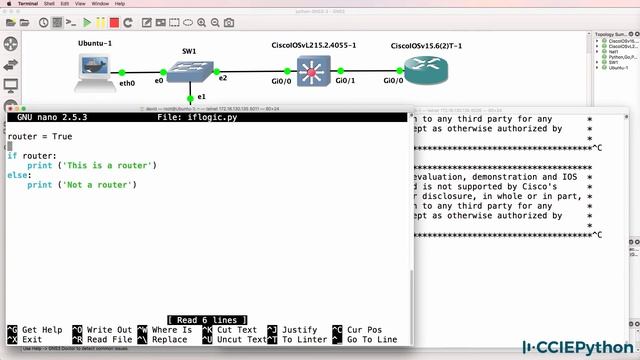Stop all nodes with red square button
640x360 pixels.
114,23
